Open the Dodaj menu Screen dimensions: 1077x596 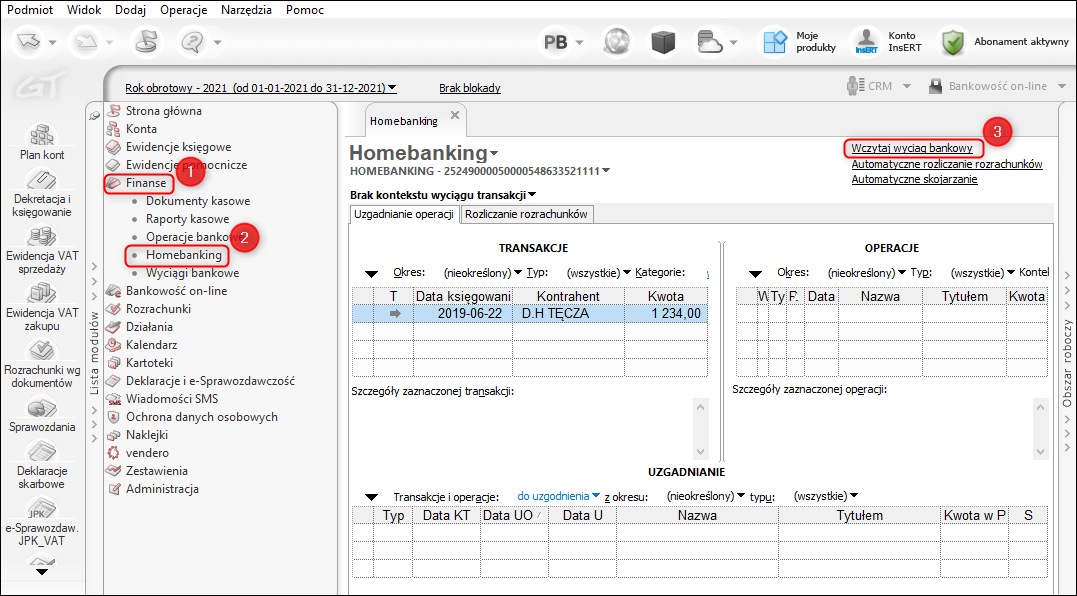(x=131, y=10)
